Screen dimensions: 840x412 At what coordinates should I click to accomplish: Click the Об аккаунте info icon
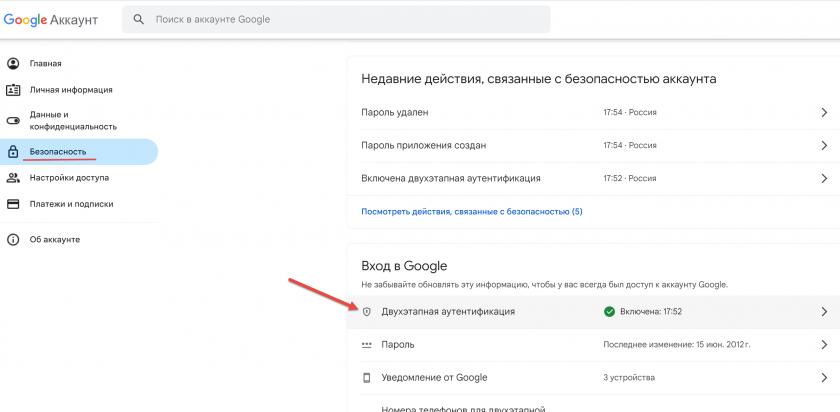[13, 240]
